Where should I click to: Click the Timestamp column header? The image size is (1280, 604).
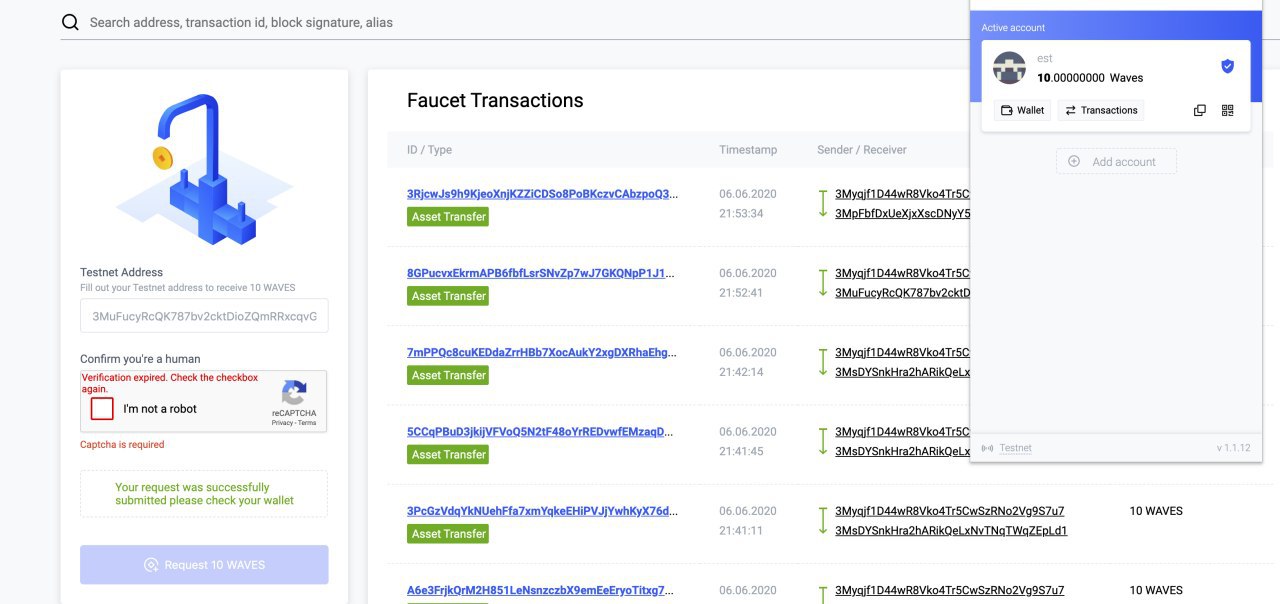[x=748, y=150]
